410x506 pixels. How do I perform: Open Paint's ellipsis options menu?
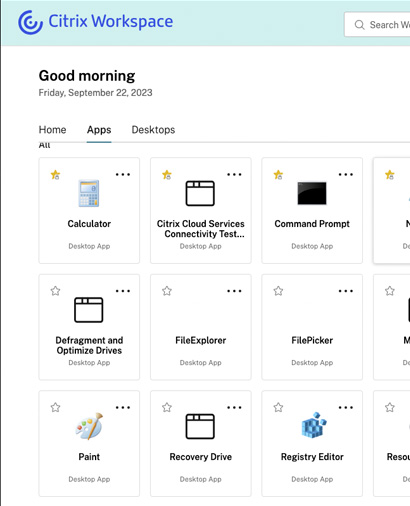tap(123, 407)
